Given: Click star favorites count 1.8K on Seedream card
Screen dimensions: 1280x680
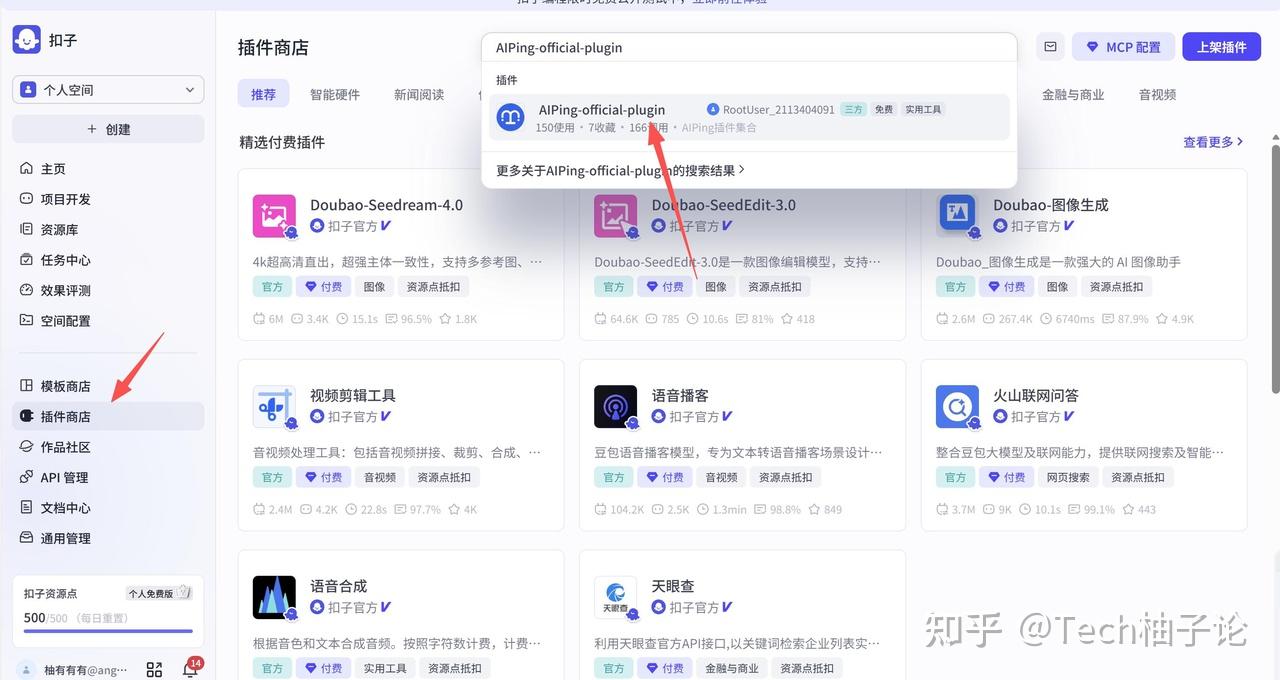Looking at the screenshot, I should pos(459,319).
